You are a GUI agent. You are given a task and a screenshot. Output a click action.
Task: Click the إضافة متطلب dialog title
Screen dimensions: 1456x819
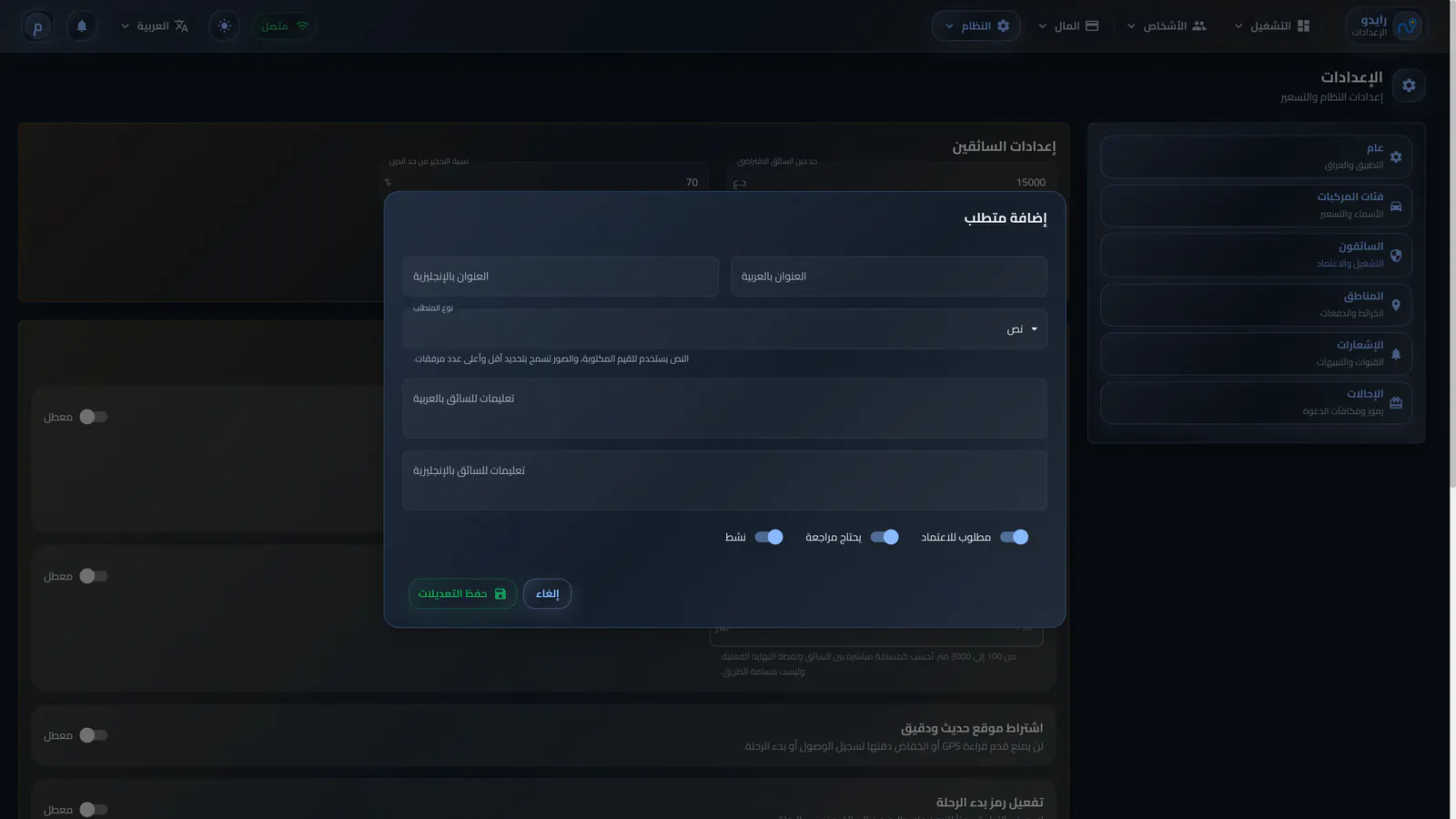(x=1006, y=218)
